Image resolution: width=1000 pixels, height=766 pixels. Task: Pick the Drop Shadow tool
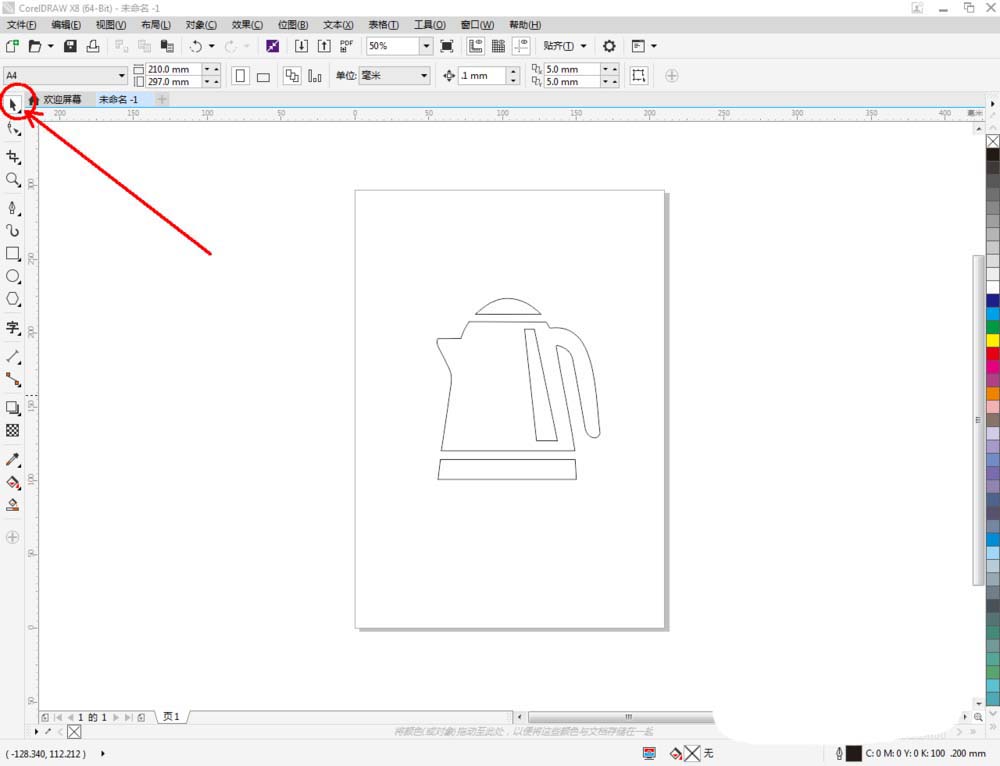[x=13, y=408]
